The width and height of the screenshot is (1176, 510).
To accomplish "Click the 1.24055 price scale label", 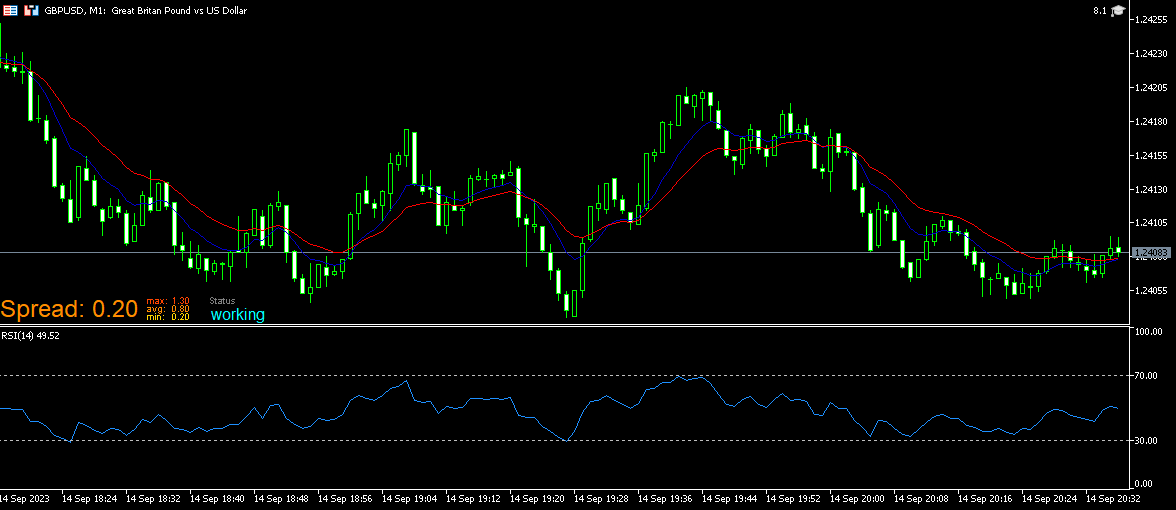I will tap(1150, 290).
